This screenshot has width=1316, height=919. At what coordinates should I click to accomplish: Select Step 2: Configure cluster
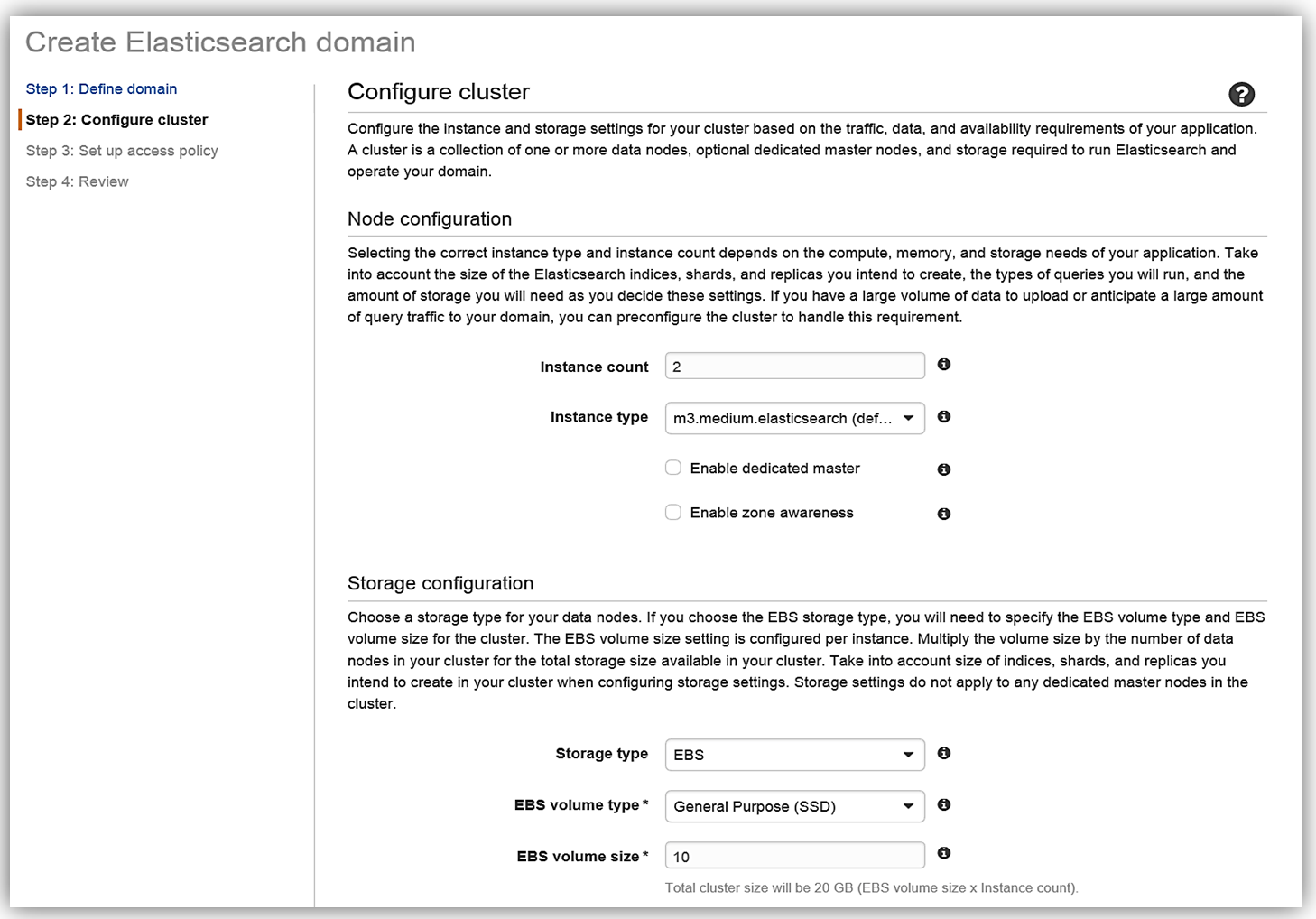coord(117,119)
